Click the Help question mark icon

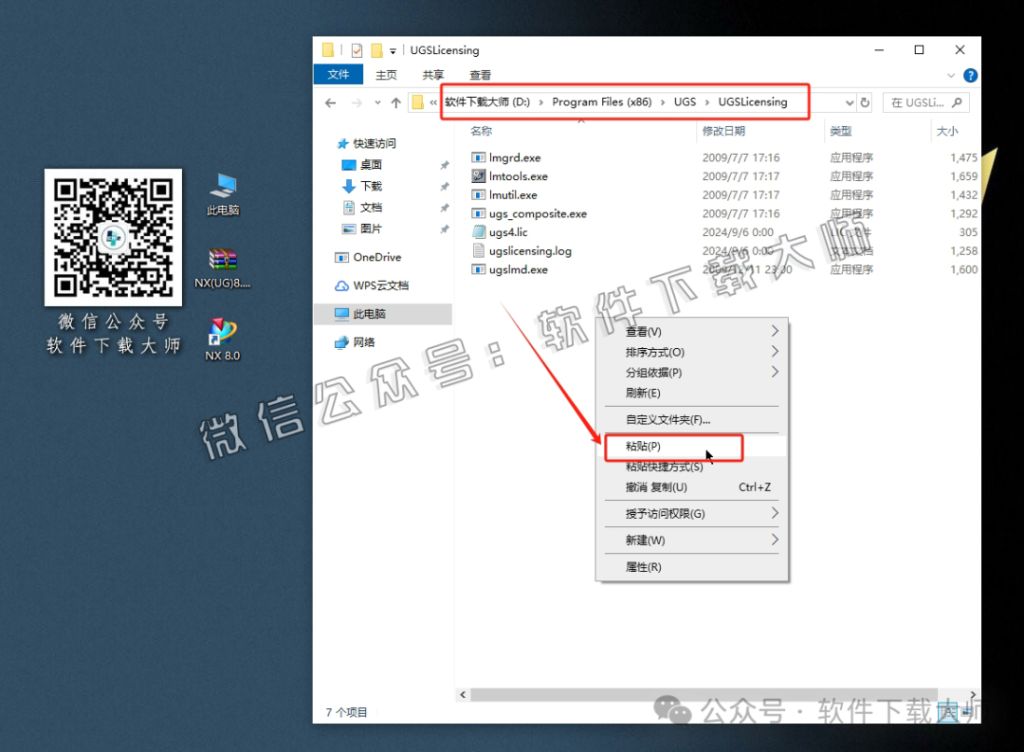[969, 75]
